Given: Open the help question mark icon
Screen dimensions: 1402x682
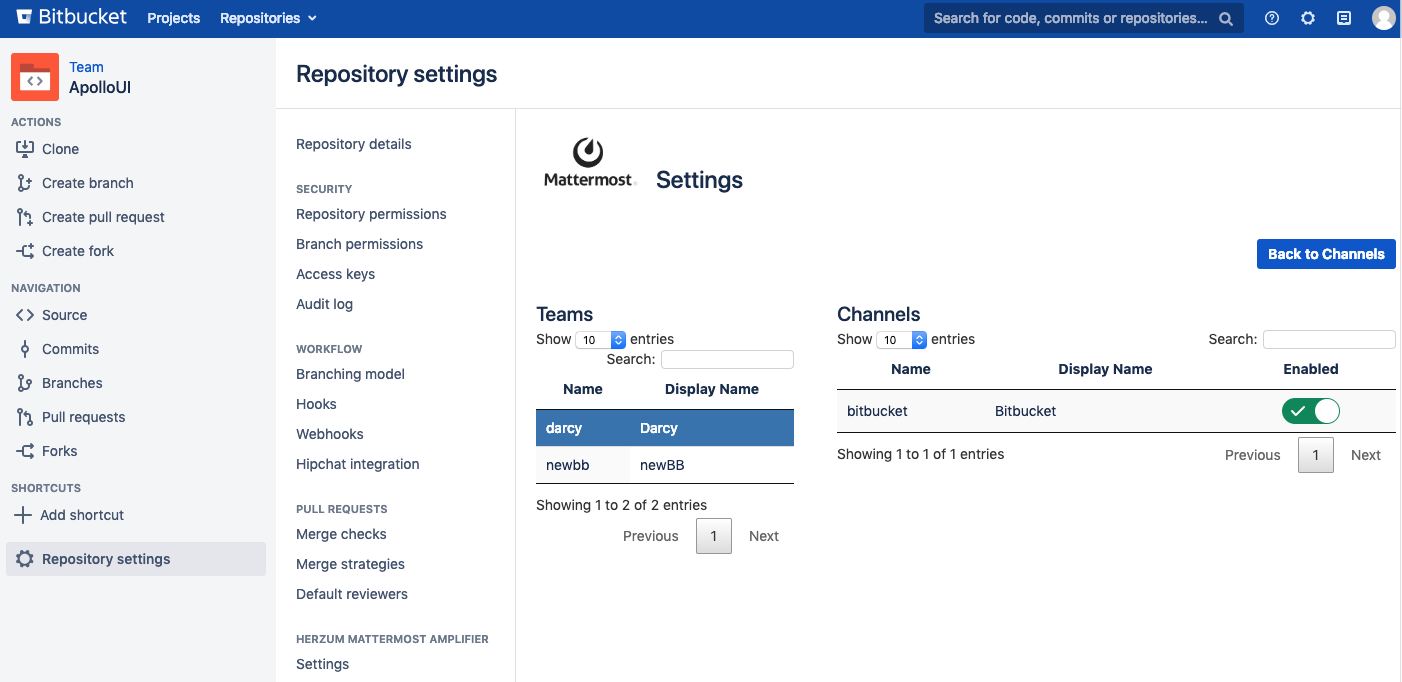Looking at the screenshot, I should tap(1272, 18).
